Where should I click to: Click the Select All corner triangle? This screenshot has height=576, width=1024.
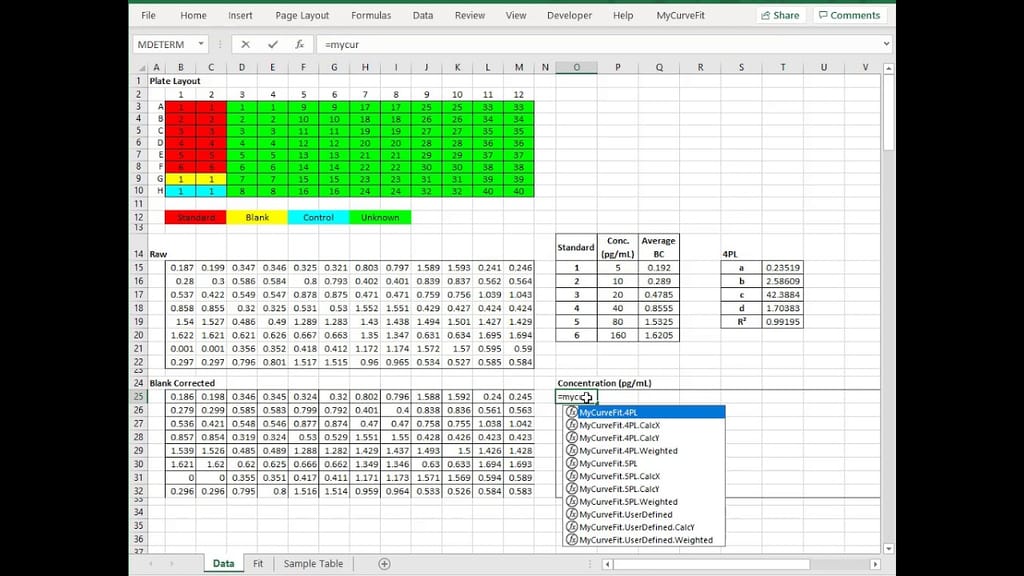[142, 67]
